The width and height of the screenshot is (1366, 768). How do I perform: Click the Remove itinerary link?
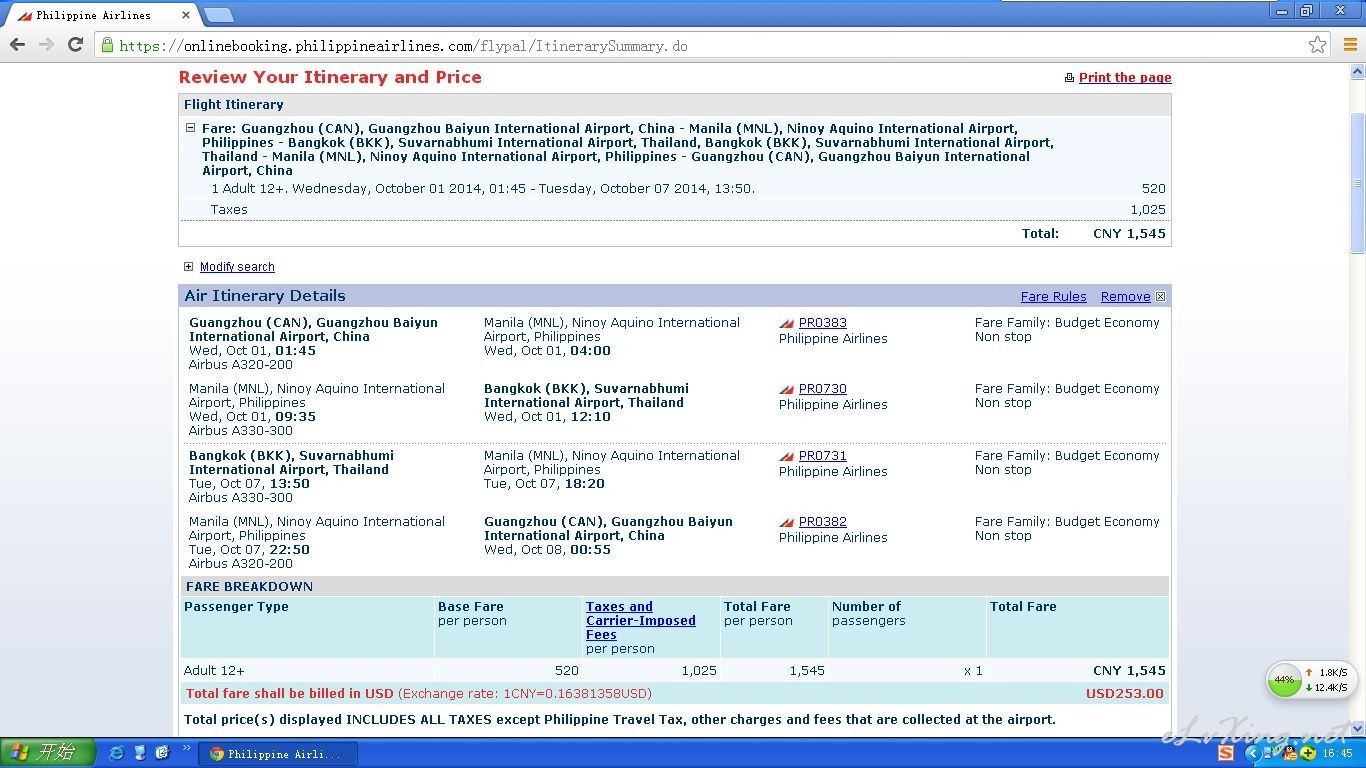(x=1125, y=297)
